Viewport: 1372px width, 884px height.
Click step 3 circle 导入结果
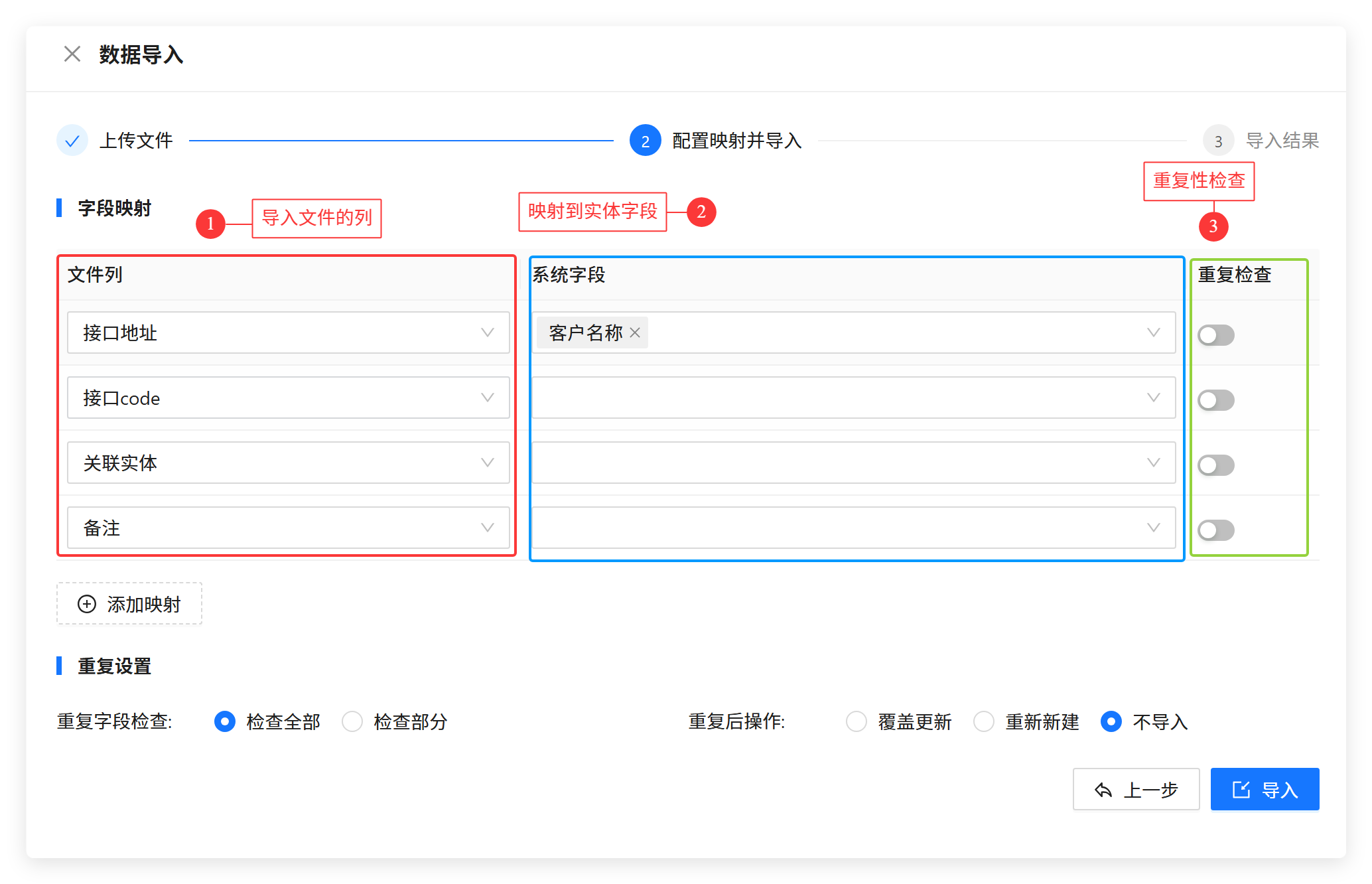1218,141
